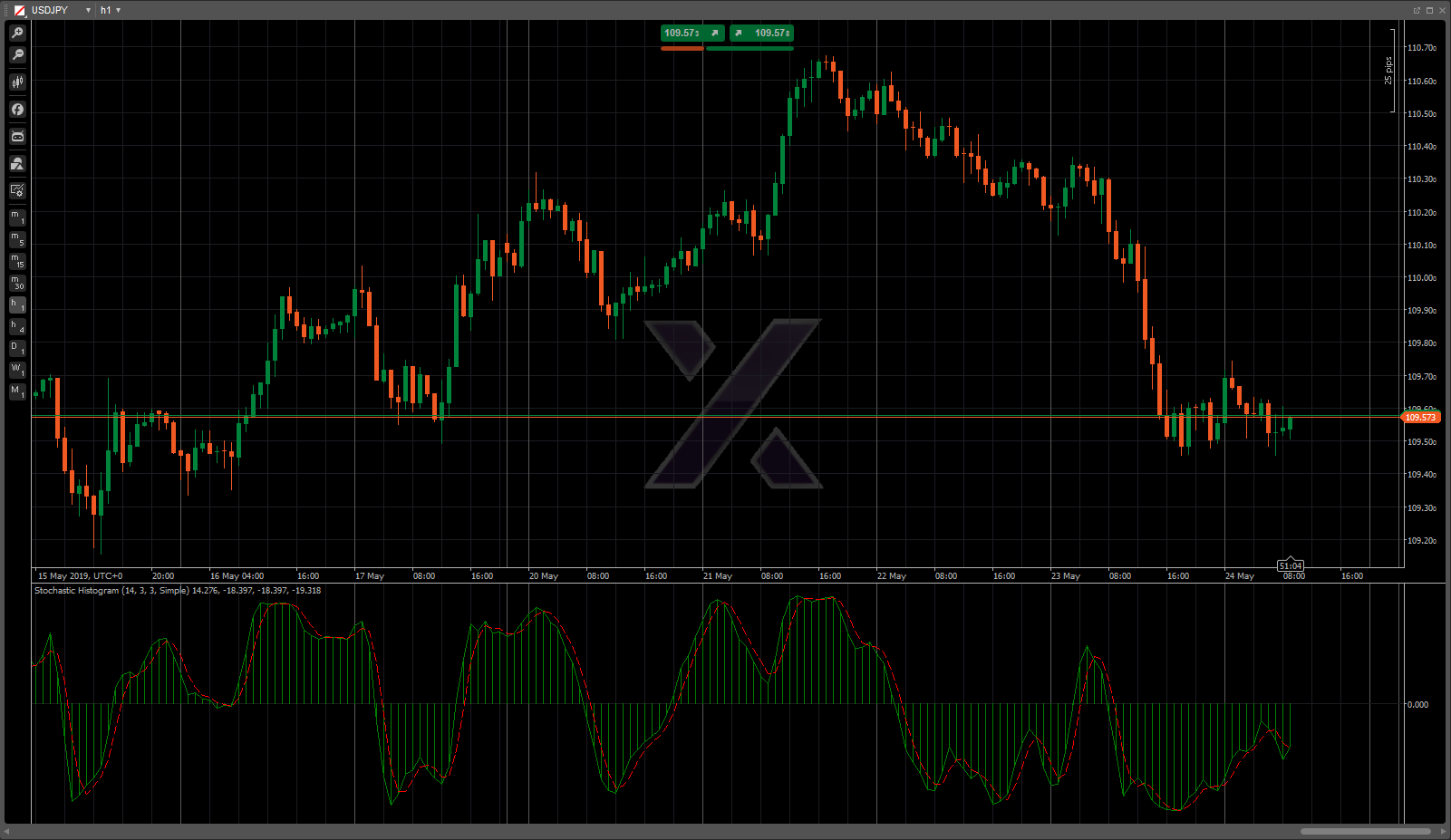Image resolution: width=1451 pixels, height=840 pixels.
Task: Click the 16 May 04:00 time label
Action: (237, 576)
